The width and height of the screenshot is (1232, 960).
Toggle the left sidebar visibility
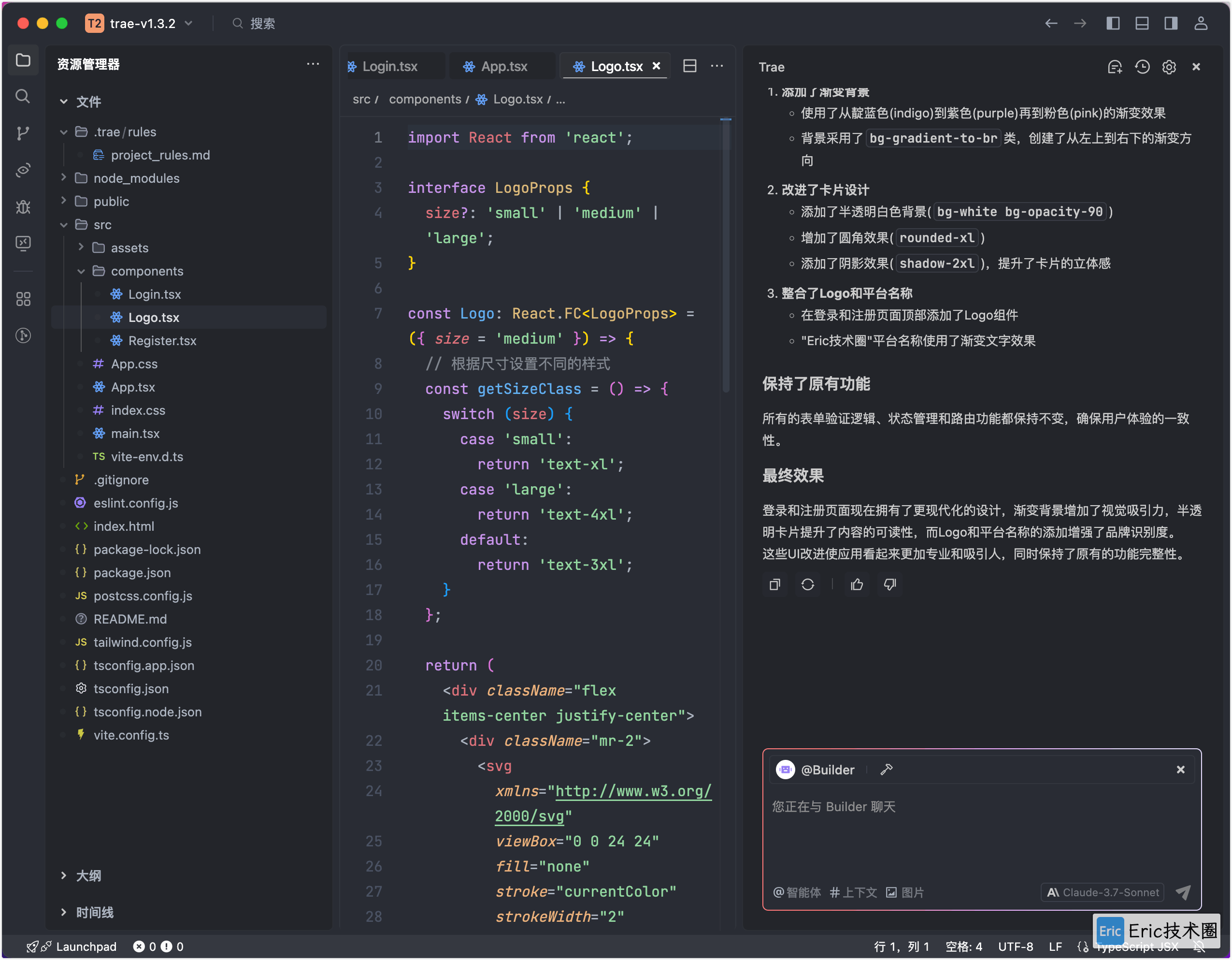tap(1113, 23)
